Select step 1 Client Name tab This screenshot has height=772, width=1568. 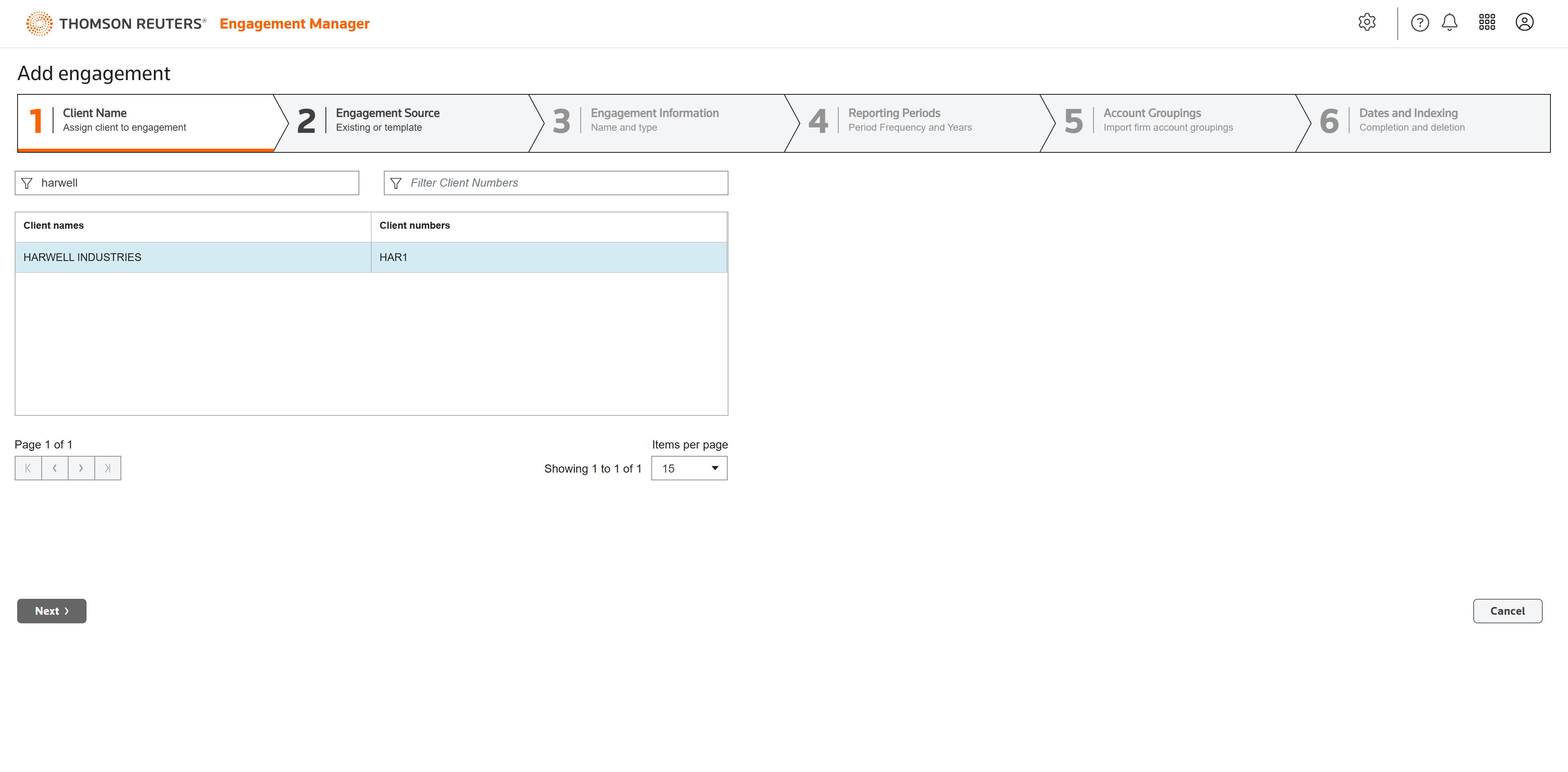click(146, 120)
